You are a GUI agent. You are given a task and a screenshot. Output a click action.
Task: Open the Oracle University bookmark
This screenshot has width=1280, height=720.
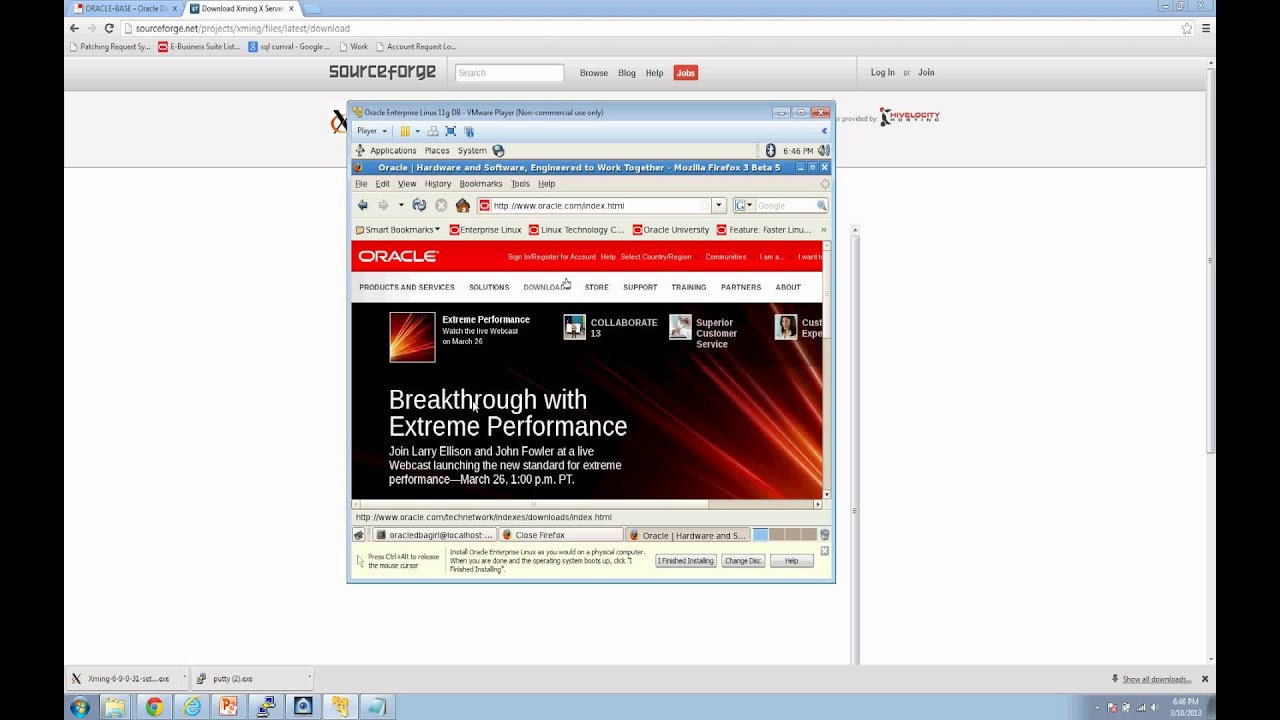pos(670,230)
